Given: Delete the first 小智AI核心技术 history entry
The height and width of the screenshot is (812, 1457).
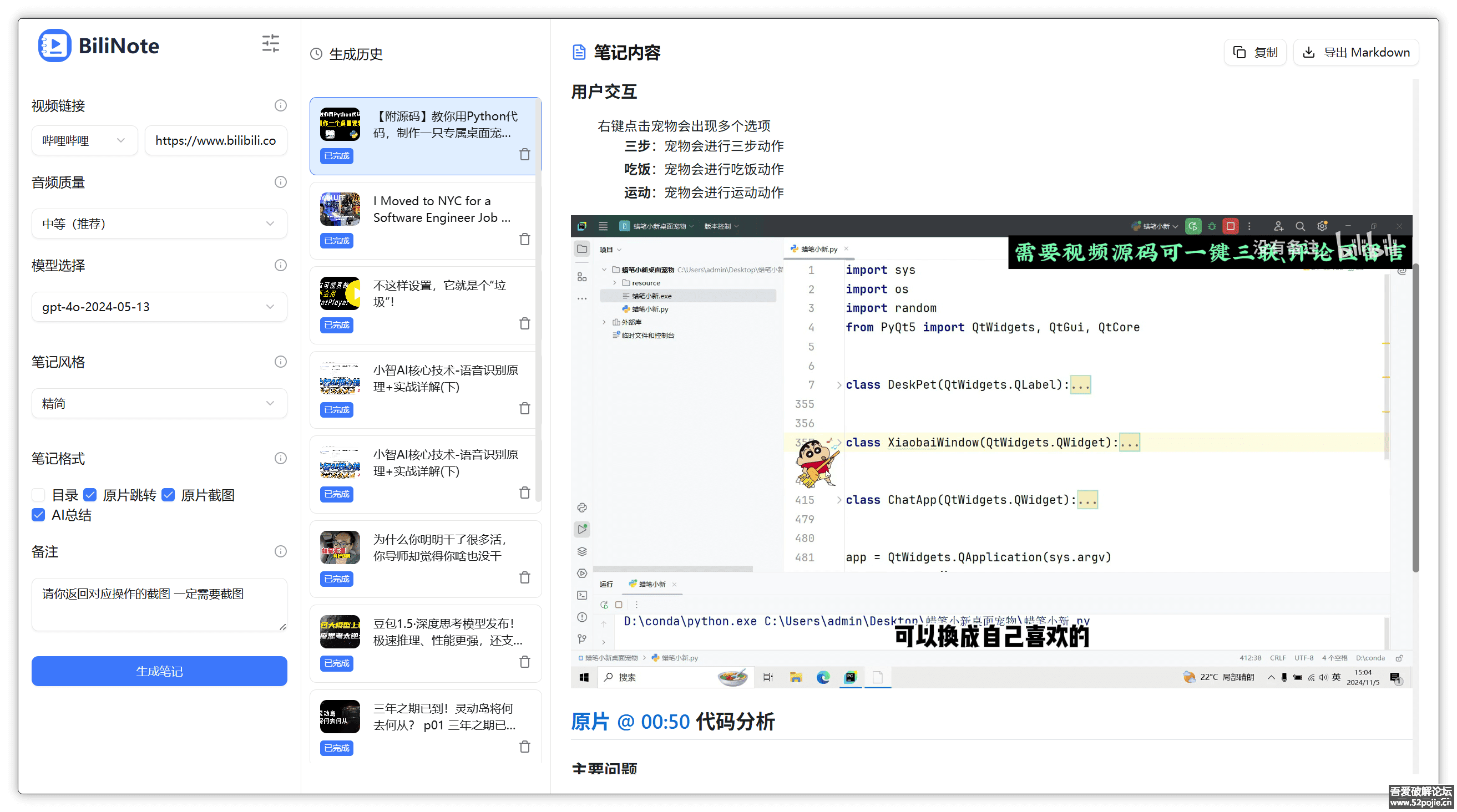Looking at the screenshot, I should (525, 408).
